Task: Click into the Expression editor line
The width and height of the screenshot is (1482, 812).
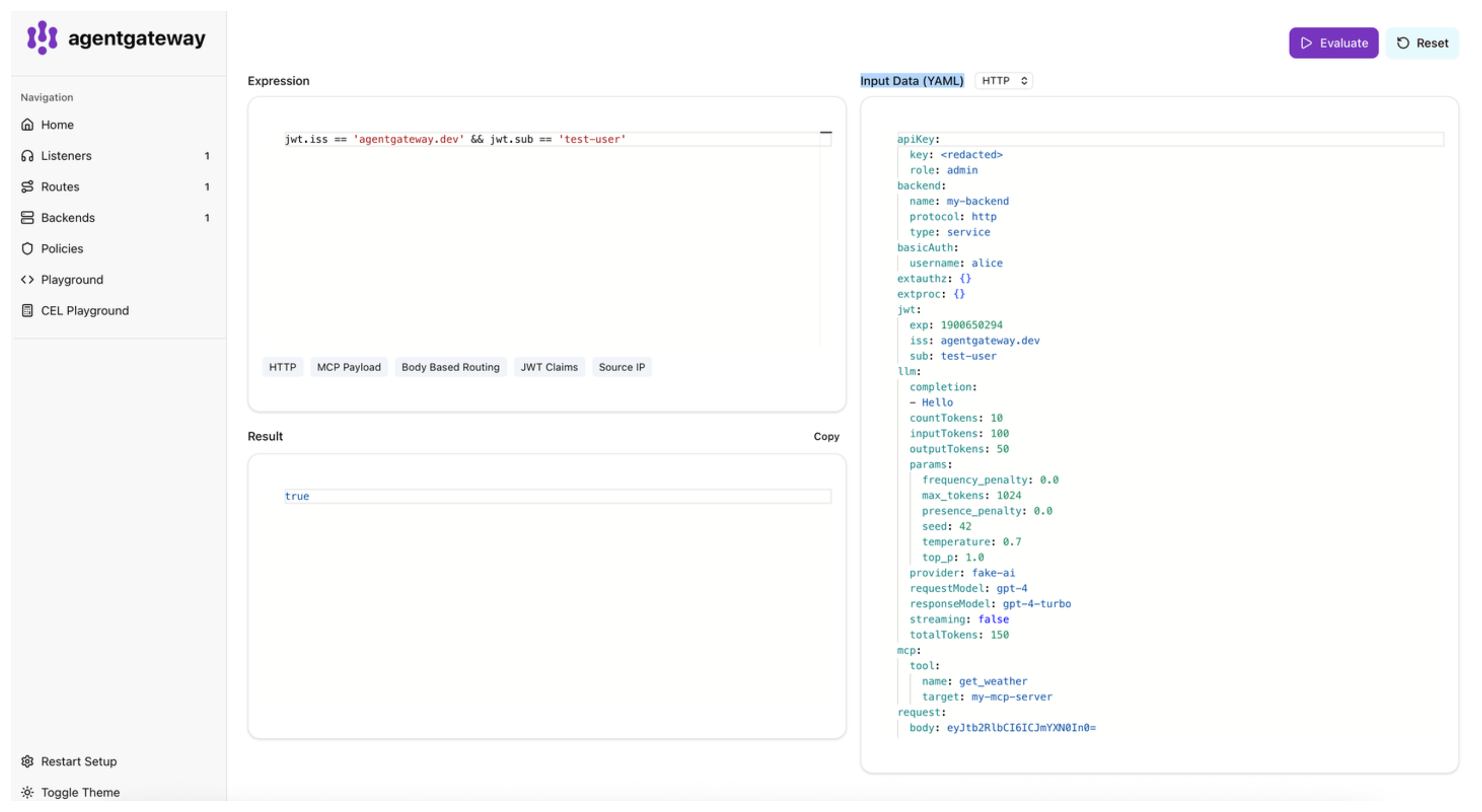Action: [x=552, y=140]
